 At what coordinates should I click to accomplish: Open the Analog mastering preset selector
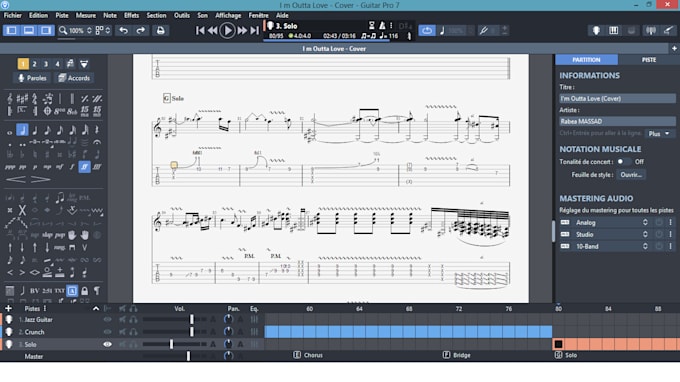[611, 222]
